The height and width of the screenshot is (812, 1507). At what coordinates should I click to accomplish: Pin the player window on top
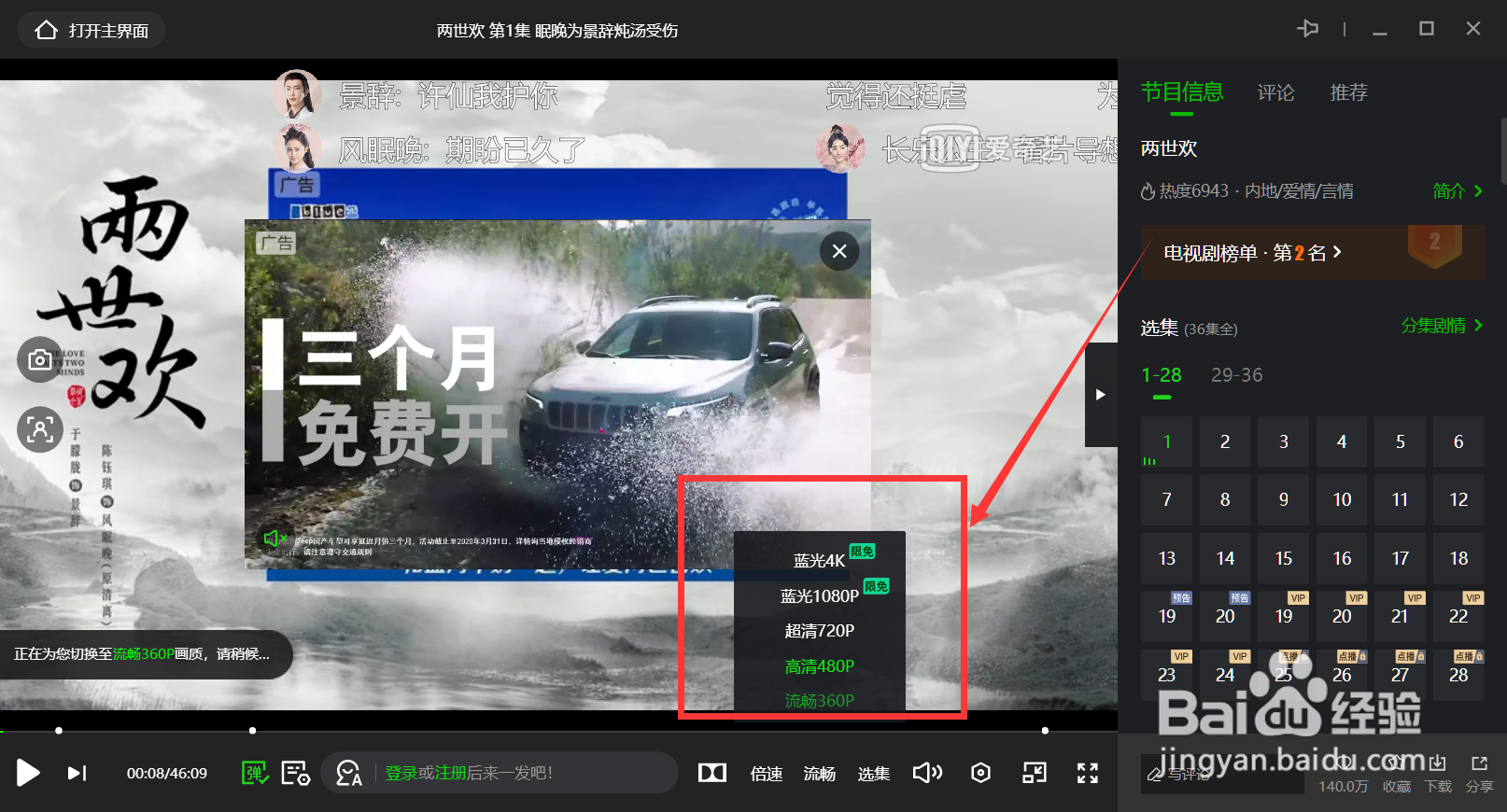(1308, 29)
